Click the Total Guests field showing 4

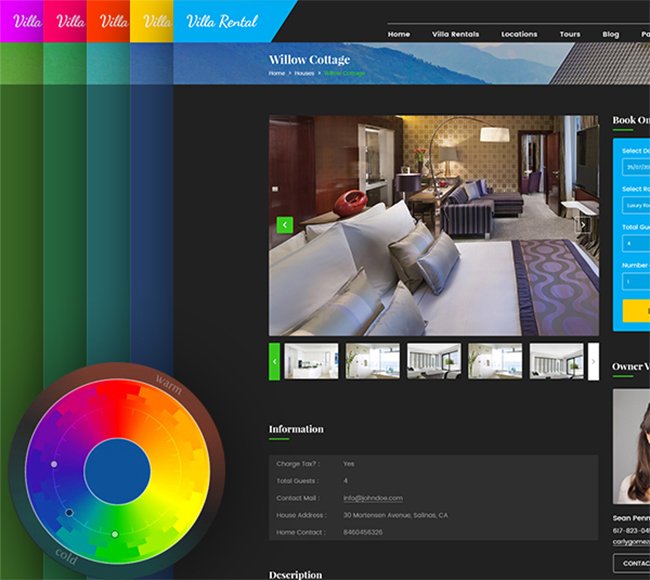pyautogui.click(x=636, y=243)
